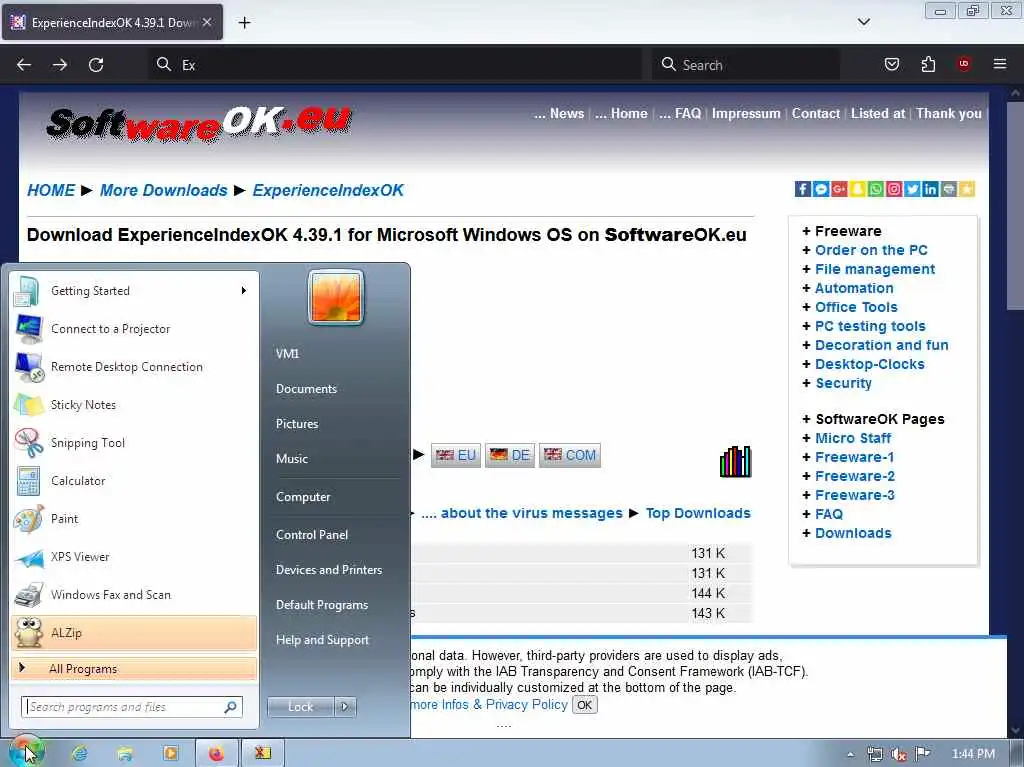Screen dimensions: 1024x767
Task: Click the Sticky Notes icon
Action: click(29, 404)
